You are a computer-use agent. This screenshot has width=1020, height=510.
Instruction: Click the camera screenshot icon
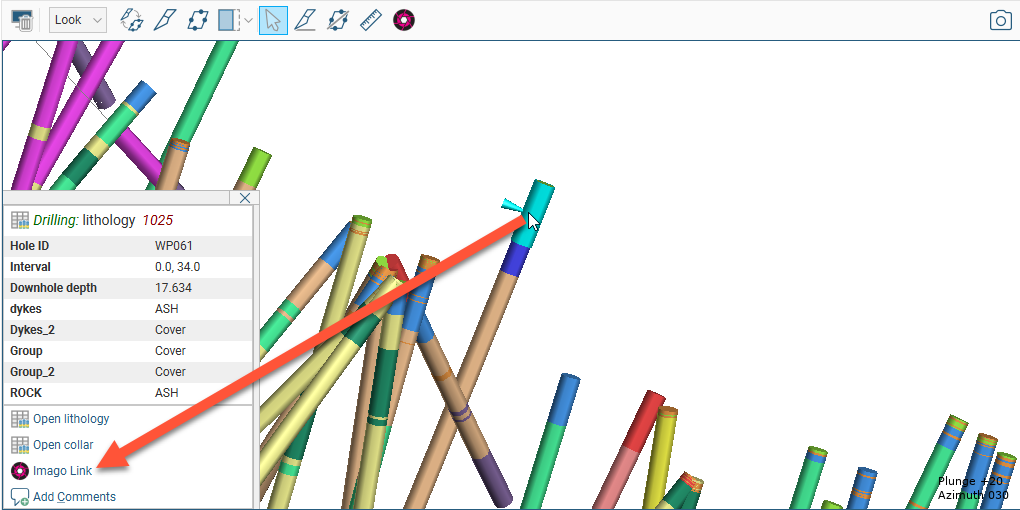point(1000,20)
